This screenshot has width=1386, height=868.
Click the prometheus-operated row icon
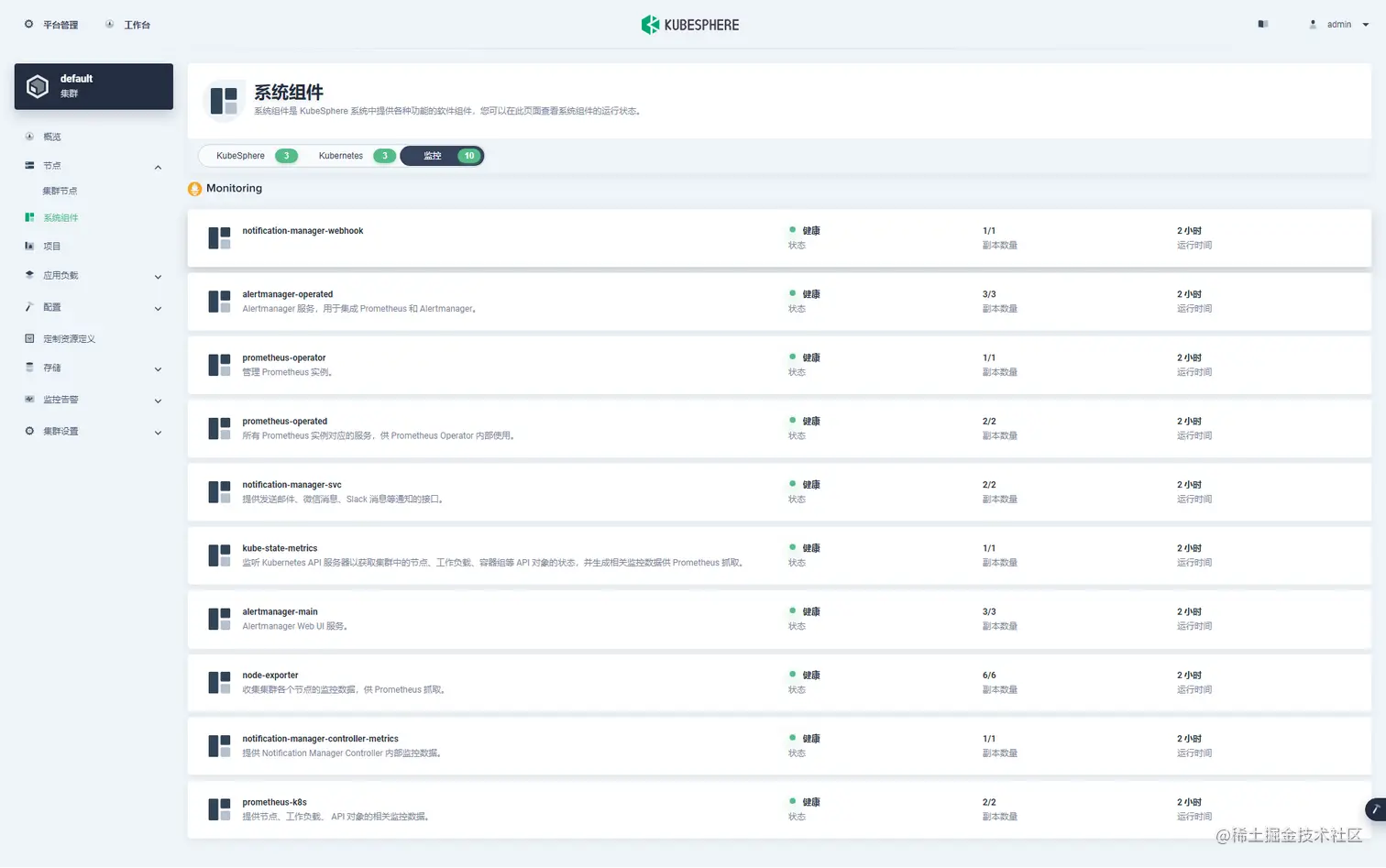(219, 429)
